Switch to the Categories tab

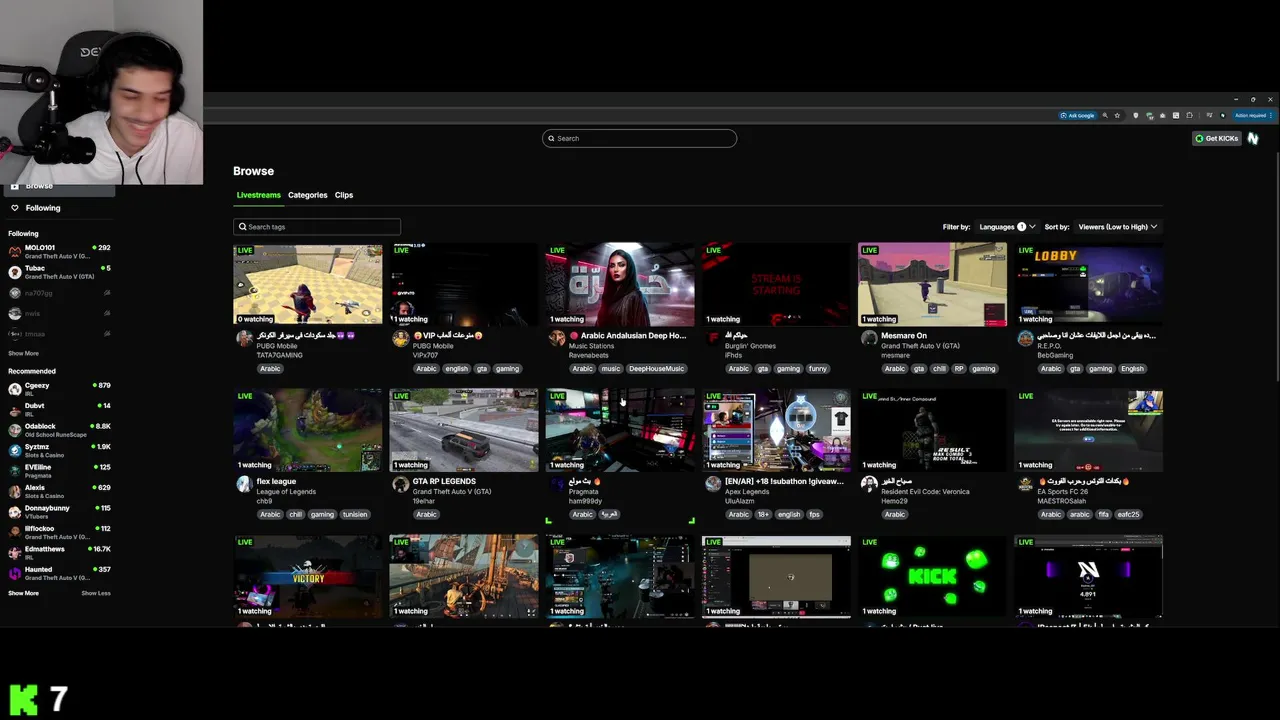pyautogui.click(x=308, y=195)
